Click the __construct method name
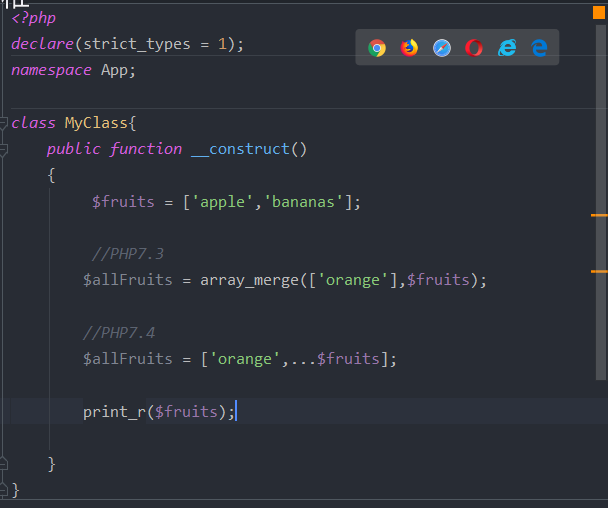This screenshot has height=508, width=608. (240, 149)
